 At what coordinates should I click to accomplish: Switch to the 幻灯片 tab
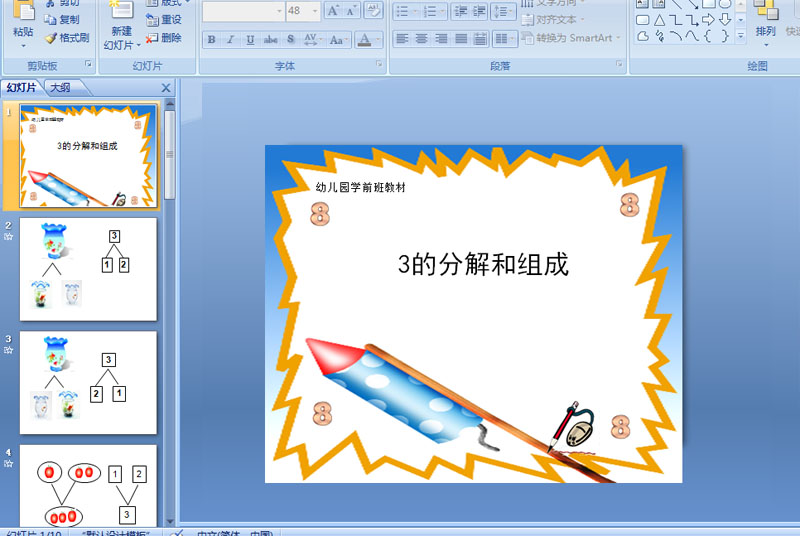tap(21, 88)
